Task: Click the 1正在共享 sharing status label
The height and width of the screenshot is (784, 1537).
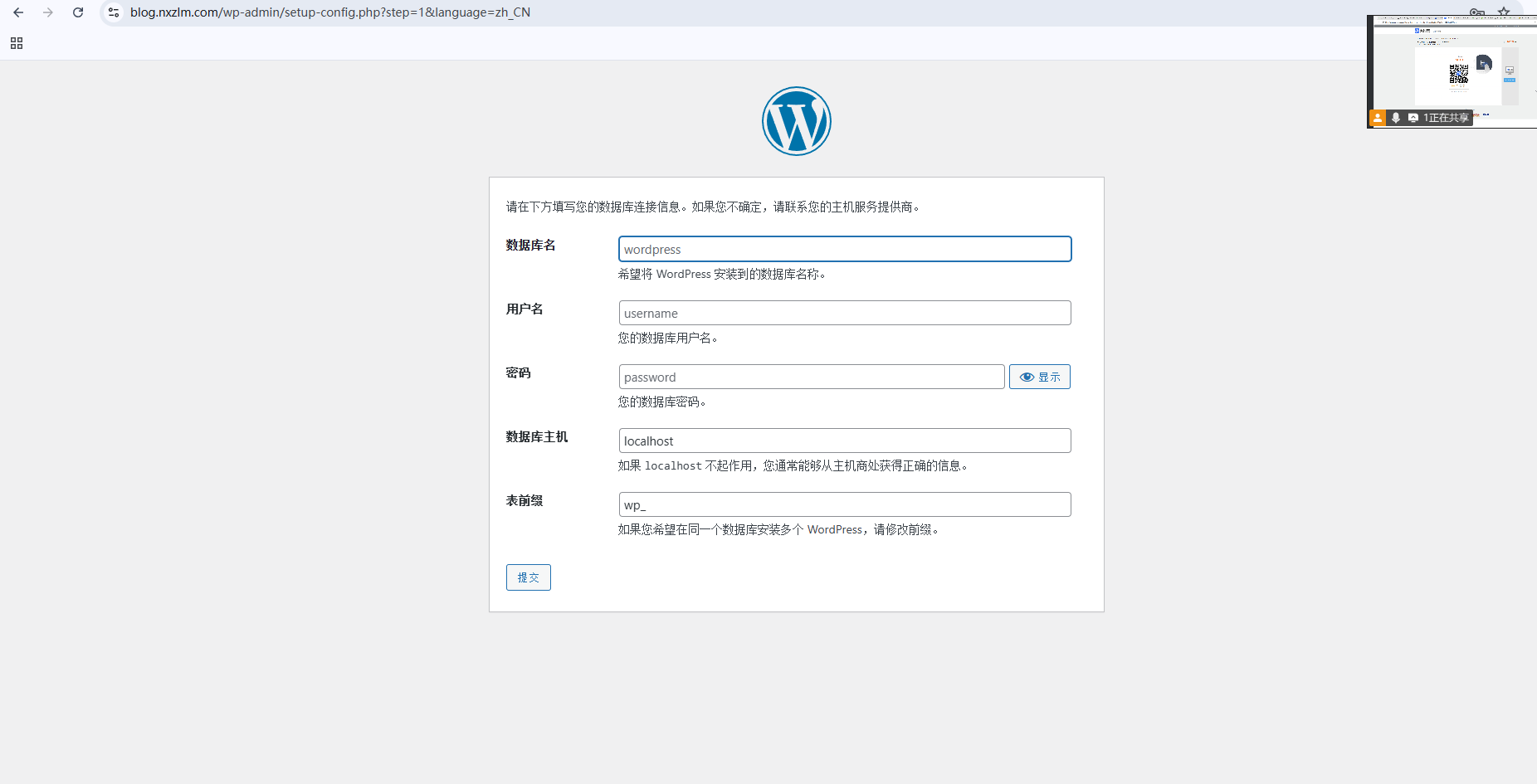Action: coord(1446,118)
